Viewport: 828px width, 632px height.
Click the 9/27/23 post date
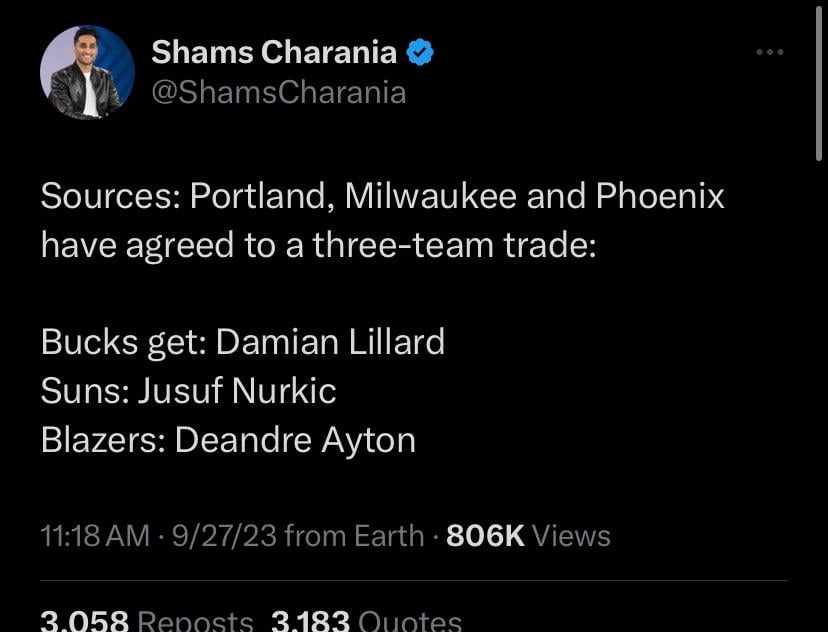point(223,536)
